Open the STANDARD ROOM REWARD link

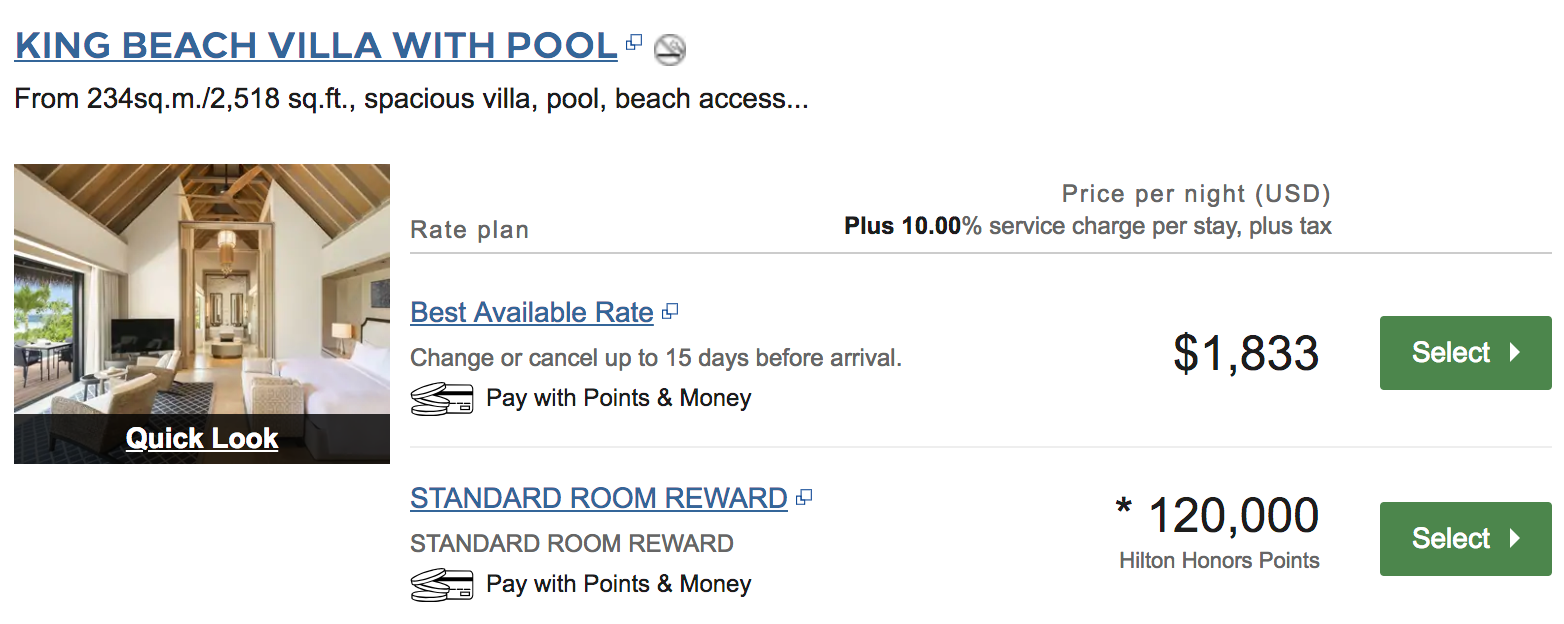pos(598,498)
